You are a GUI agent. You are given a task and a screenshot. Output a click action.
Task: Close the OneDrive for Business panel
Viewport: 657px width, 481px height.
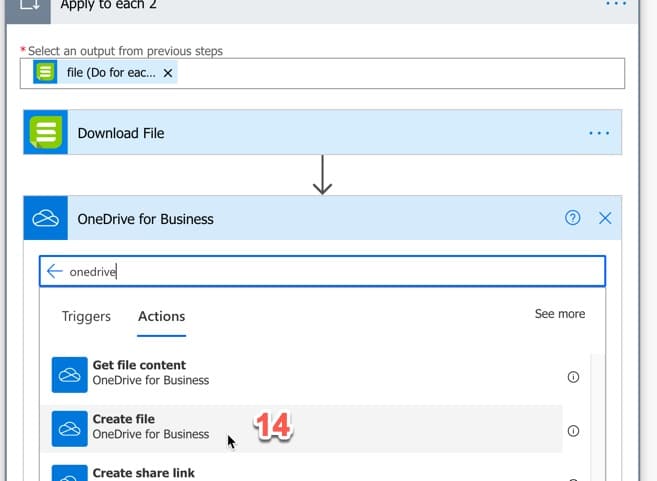(605, 218)
